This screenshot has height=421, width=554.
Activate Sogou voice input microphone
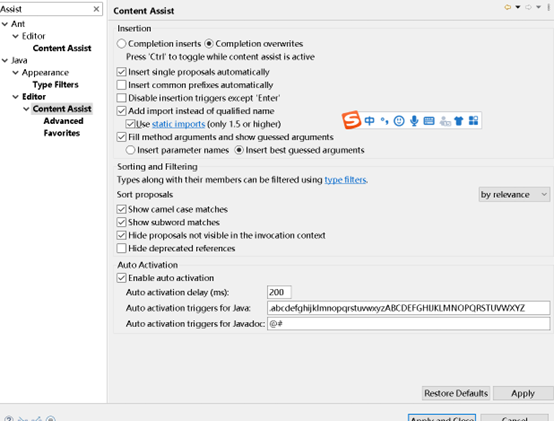point(414,121)
